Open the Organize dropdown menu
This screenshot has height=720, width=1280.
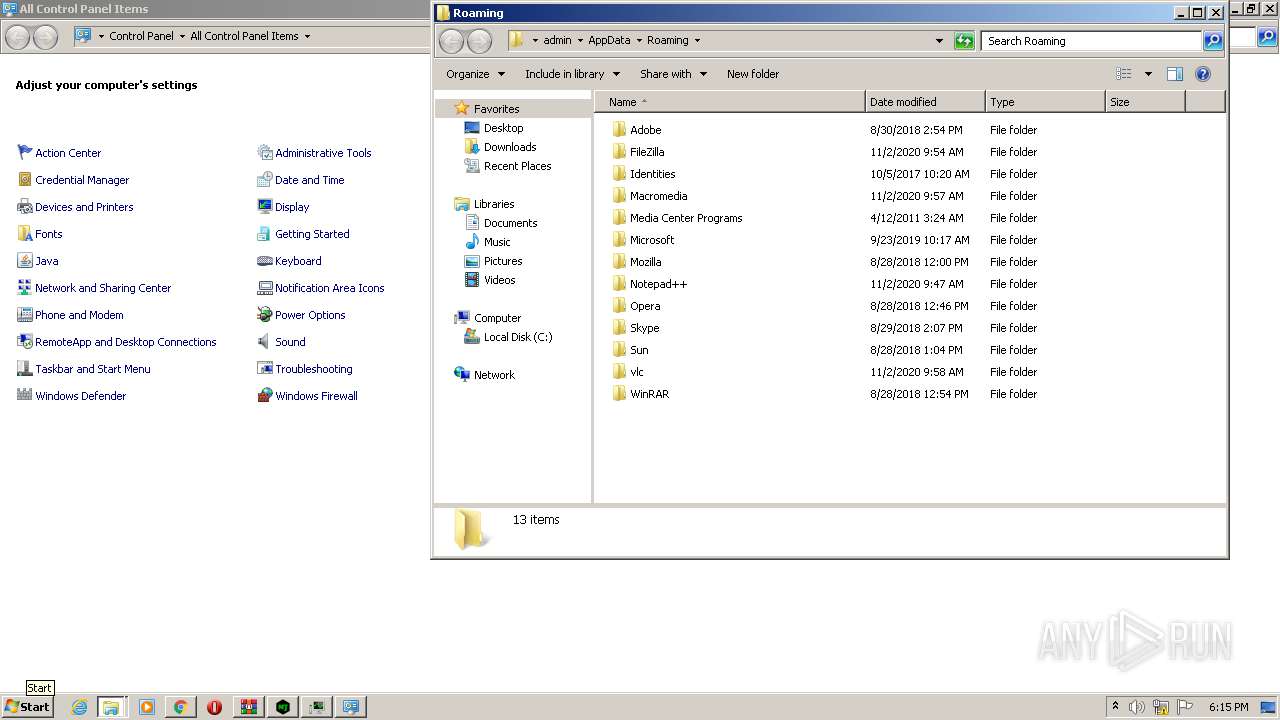pos(475,74)
